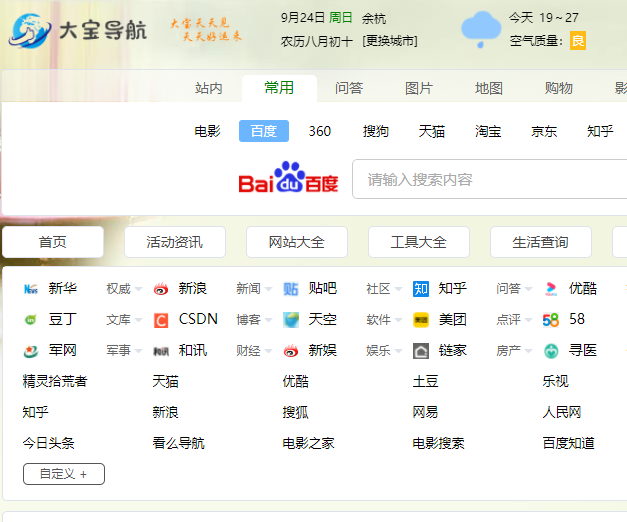Image resolution: width=627 pixels, height=522 pixels.
Task: Select the 搜狗 search engine
Action: point(375,131)
